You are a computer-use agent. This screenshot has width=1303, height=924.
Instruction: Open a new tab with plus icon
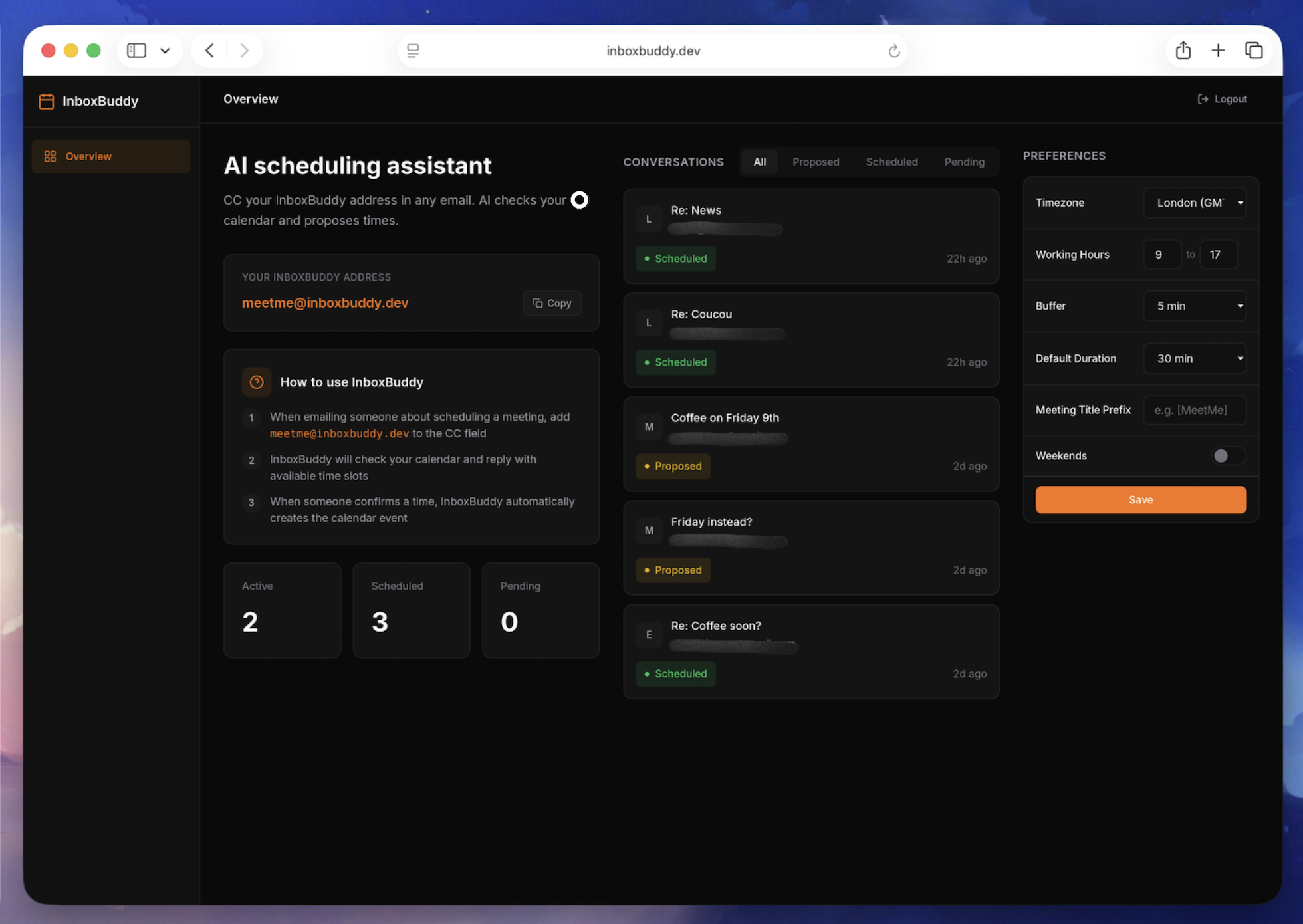(1218, 51)
